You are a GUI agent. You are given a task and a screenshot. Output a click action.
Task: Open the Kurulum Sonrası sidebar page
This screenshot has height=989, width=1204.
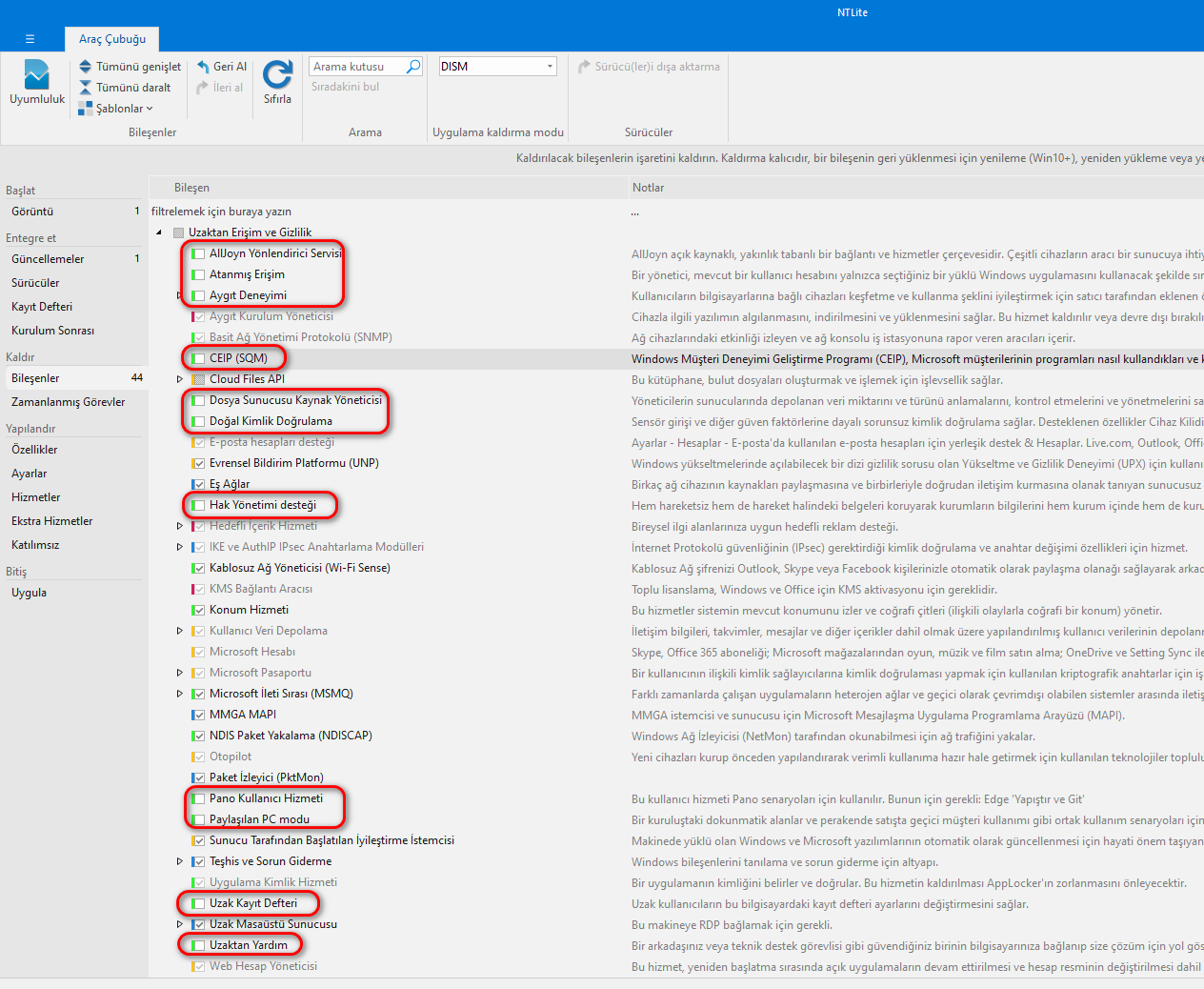pos(73,331)
